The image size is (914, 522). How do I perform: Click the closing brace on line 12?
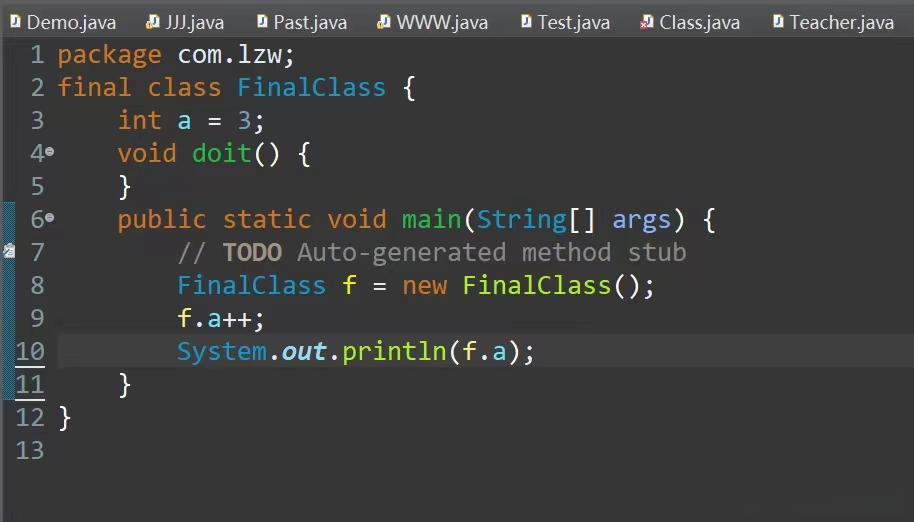[x=65, y=418]
